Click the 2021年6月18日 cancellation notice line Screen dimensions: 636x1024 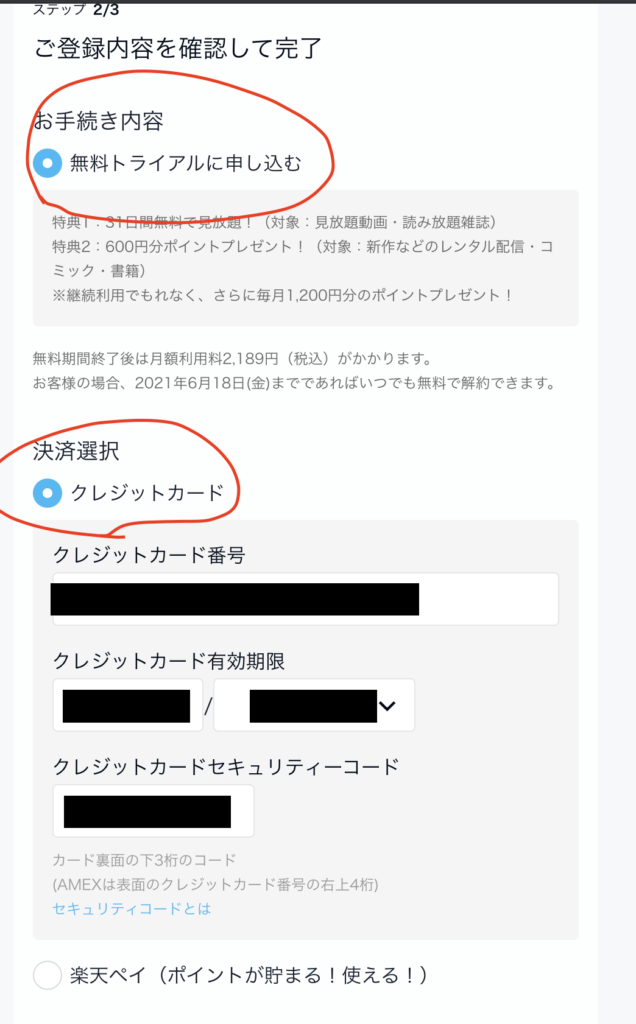294,383
